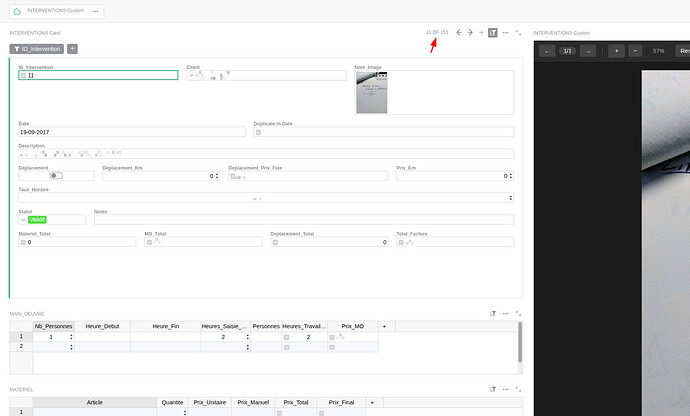Image resolution: width=690 pixels, height=416 pixels.
Task: Click the ID_Intervention filter button
Action: click(37, 49)
